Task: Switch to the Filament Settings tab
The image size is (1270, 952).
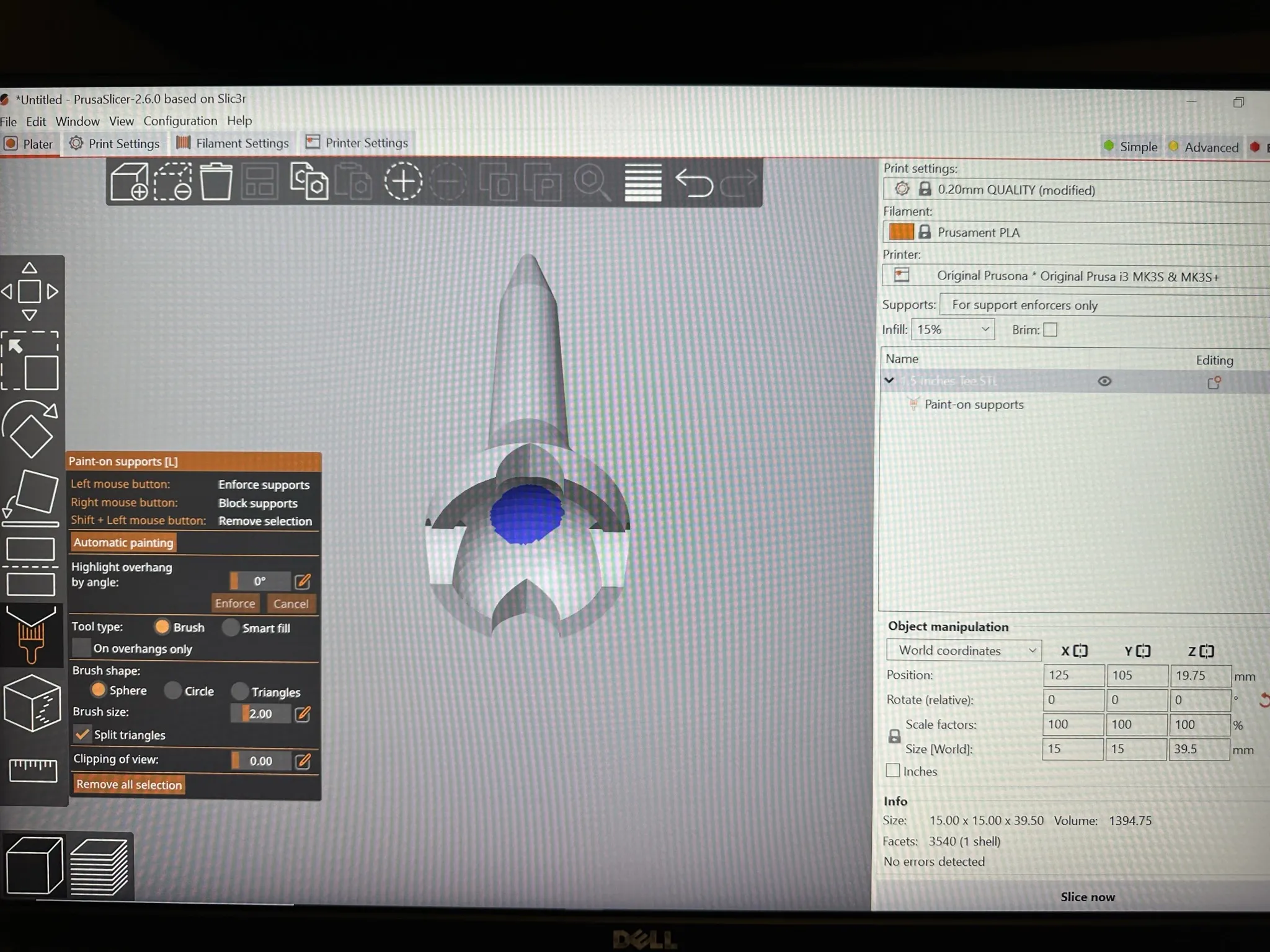Action: point(233,143)
